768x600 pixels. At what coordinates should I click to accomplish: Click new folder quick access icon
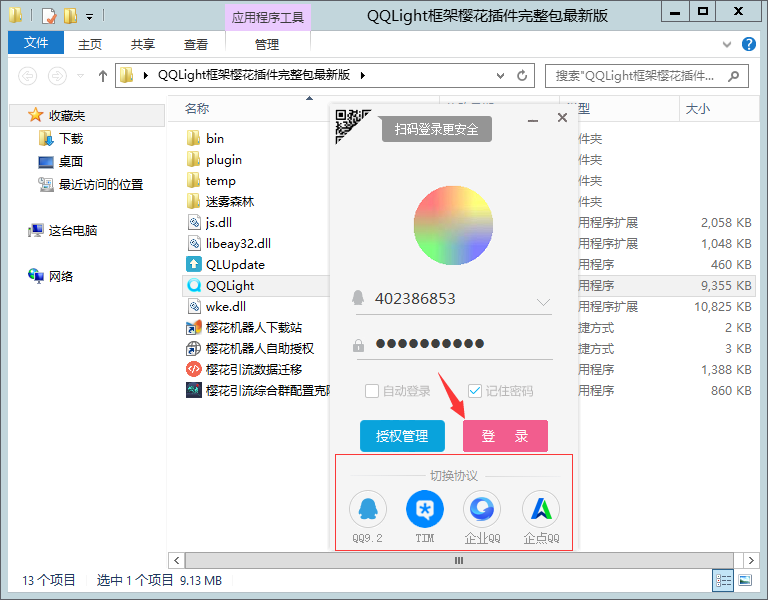coord(71,16)
